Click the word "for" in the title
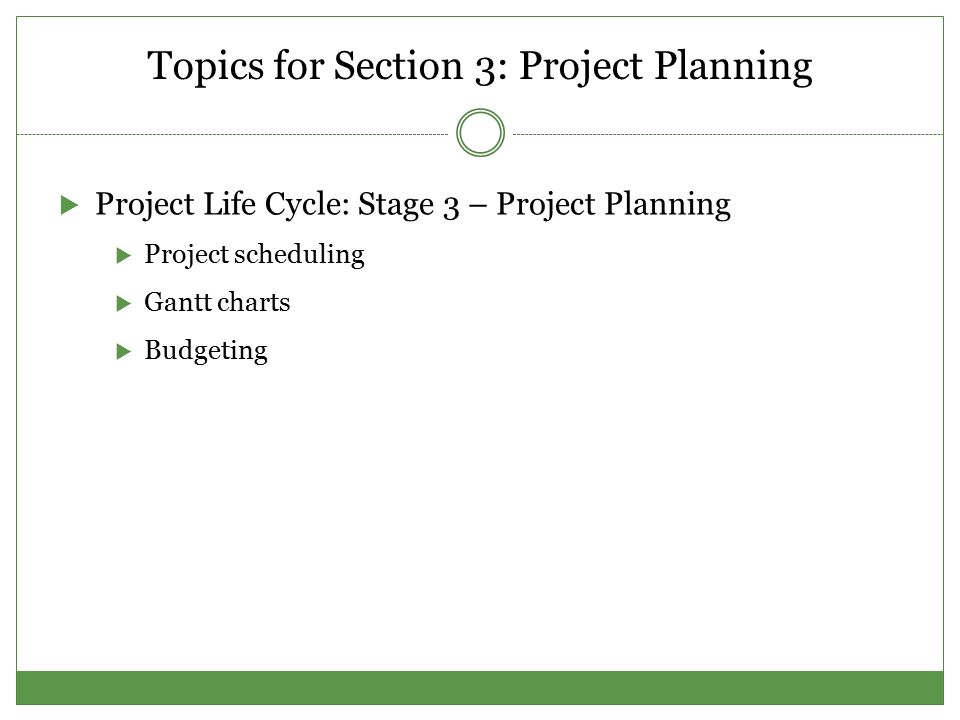This screenshot has height=720, width=960. tap(298, 65)
